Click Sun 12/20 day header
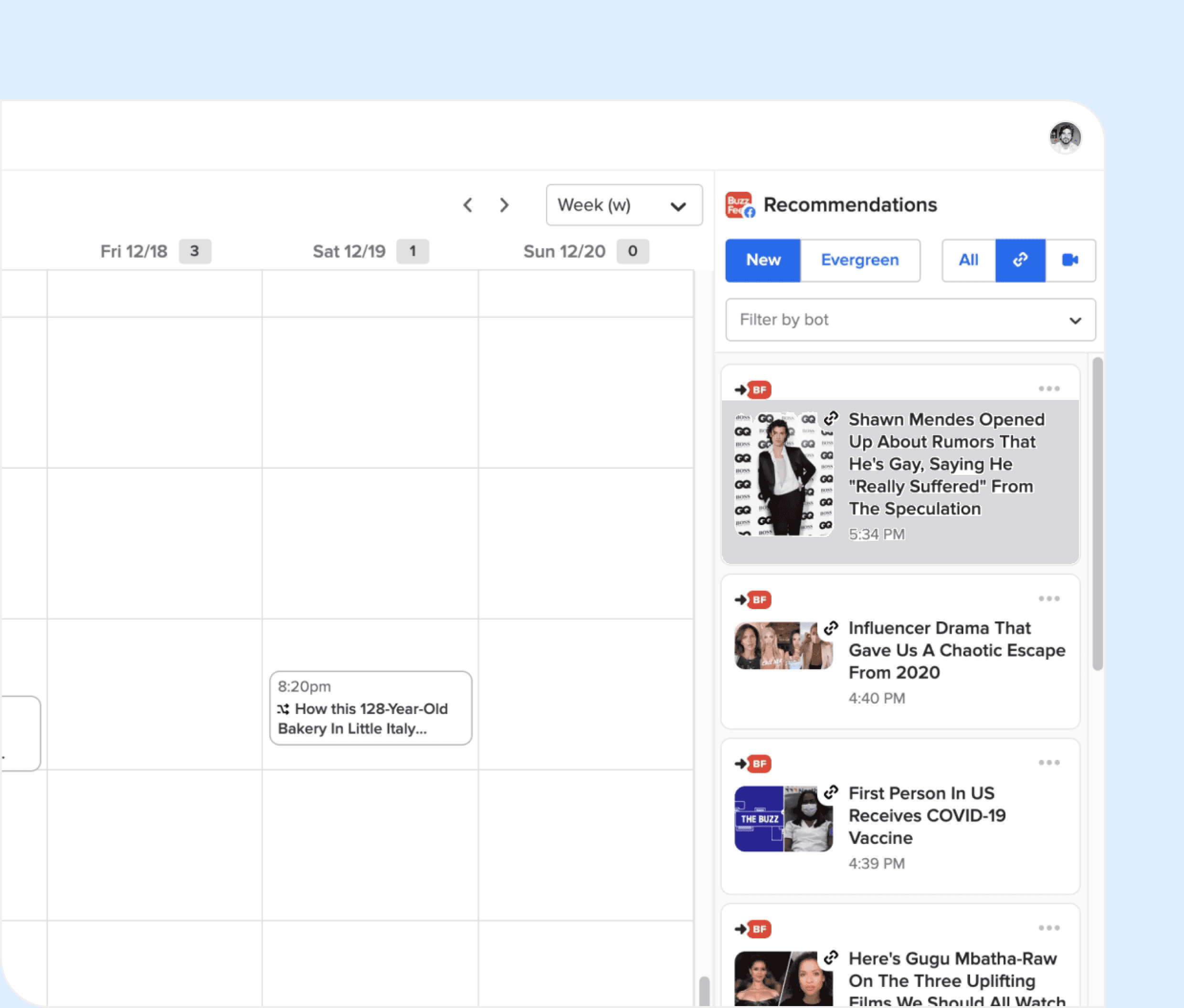This screenshot has width=1184, height=1008. click(x=564, y=252)
